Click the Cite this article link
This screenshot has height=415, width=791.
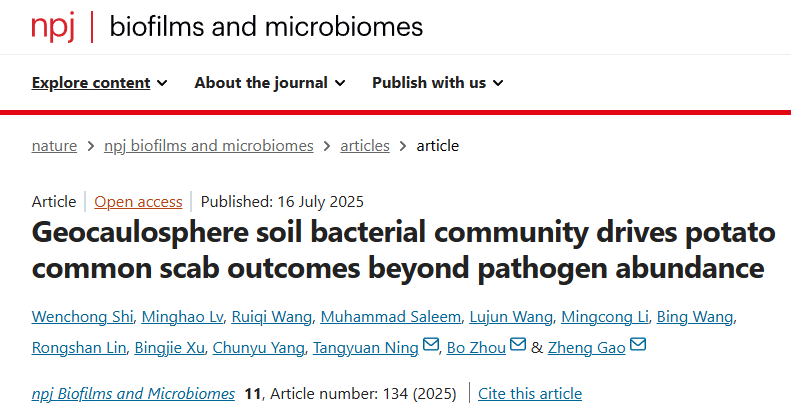tap(530, 393)
